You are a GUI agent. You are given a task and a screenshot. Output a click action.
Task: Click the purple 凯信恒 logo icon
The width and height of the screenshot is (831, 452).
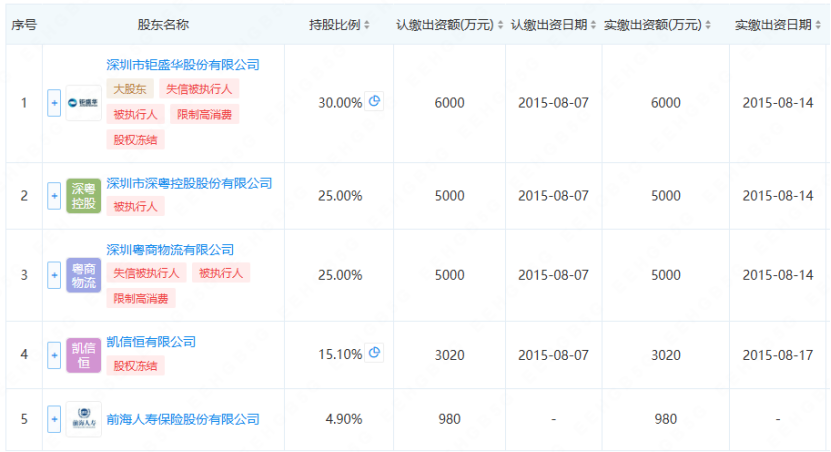[x=83, y=354]
